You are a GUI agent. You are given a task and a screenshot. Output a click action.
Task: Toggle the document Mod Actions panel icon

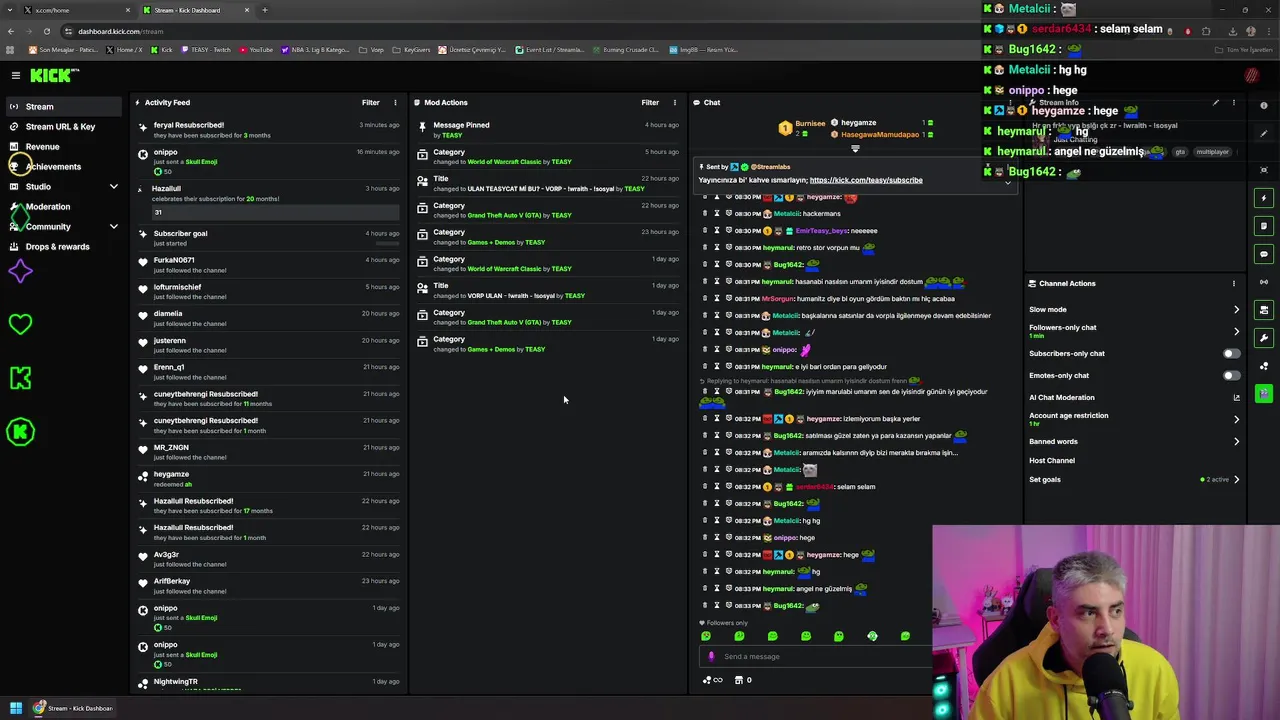click(x=1264, y=226)
